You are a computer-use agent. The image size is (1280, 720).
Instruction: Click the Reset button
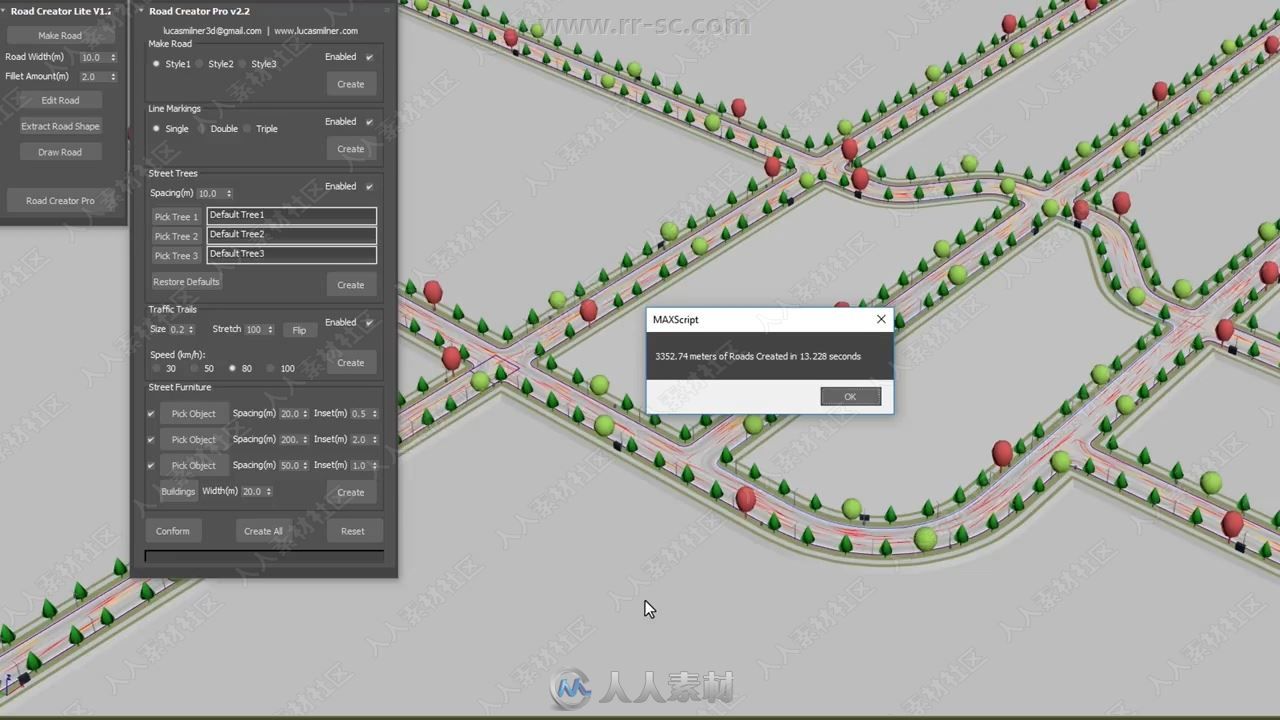point(352,531)
